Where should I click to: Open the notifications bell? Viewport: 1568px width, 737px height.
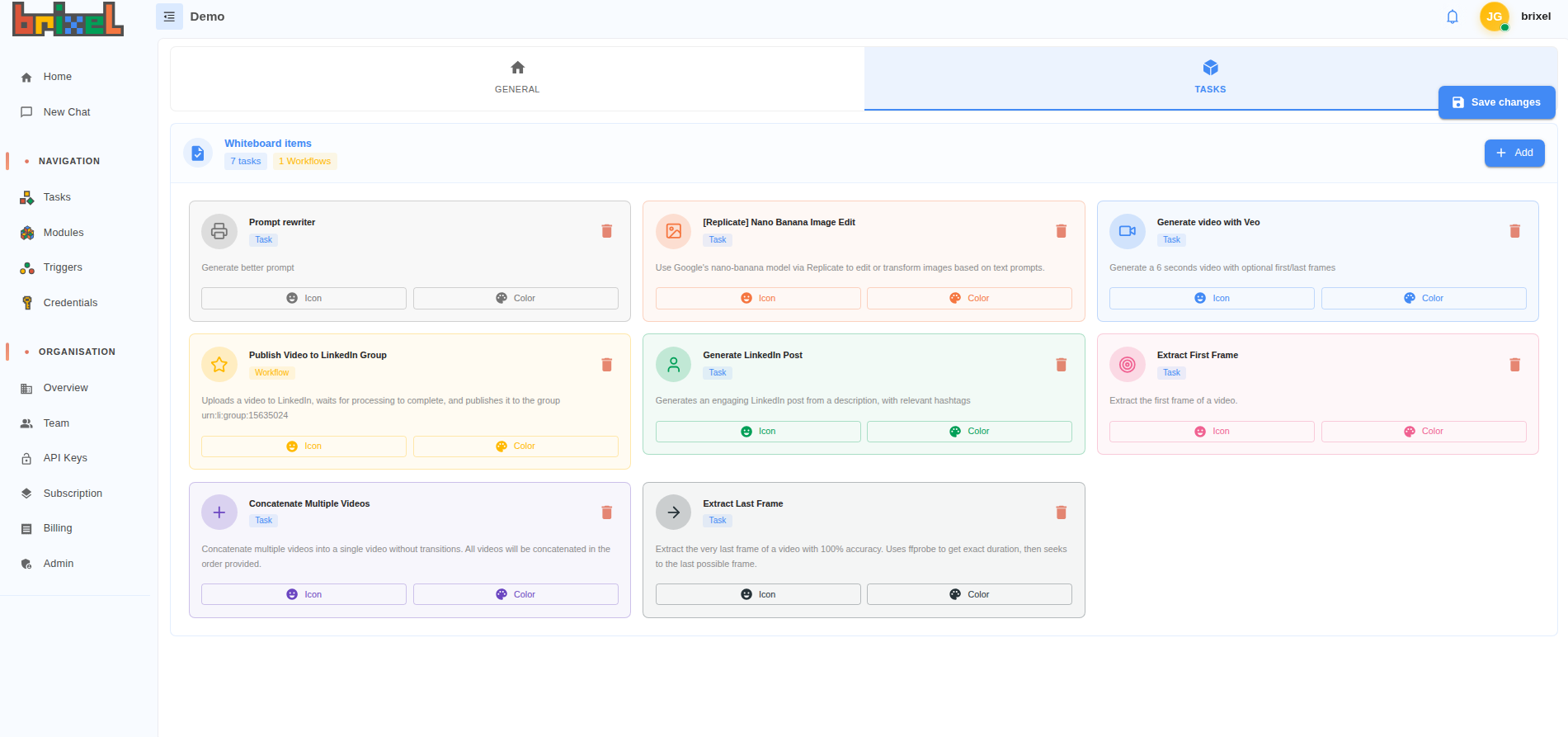1453,17
